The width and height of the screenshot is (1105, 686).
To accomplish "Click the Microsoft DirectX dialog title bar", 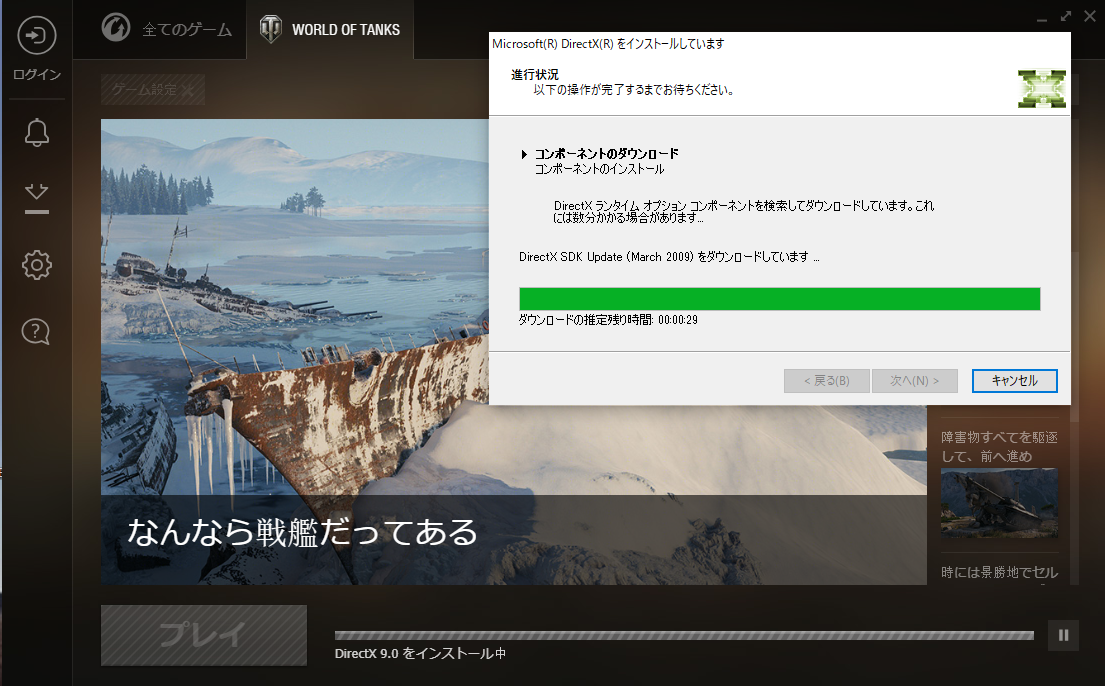I will point(779,44).
